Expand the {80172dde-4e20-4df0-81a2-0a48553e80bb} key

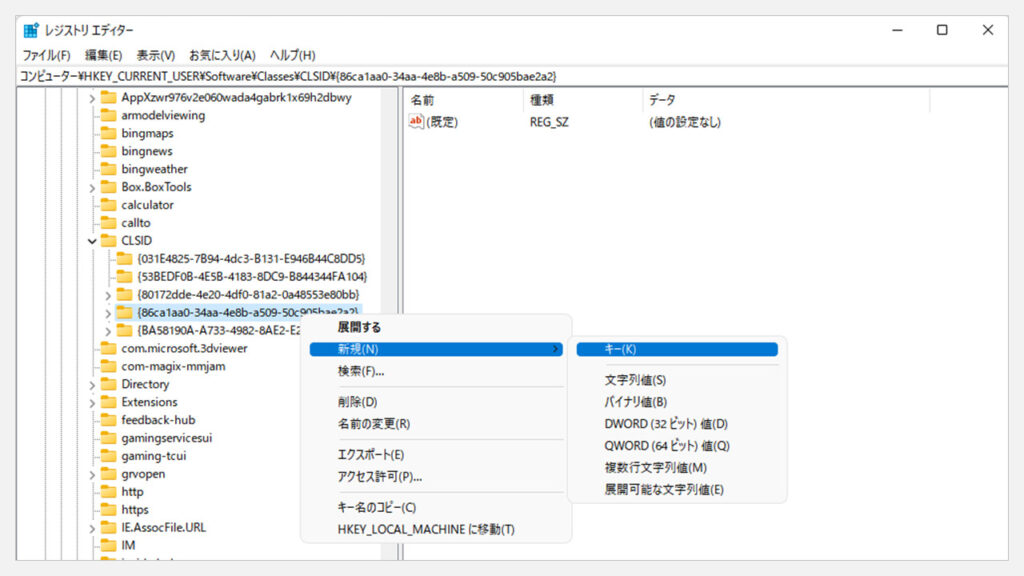click(108, 295)
